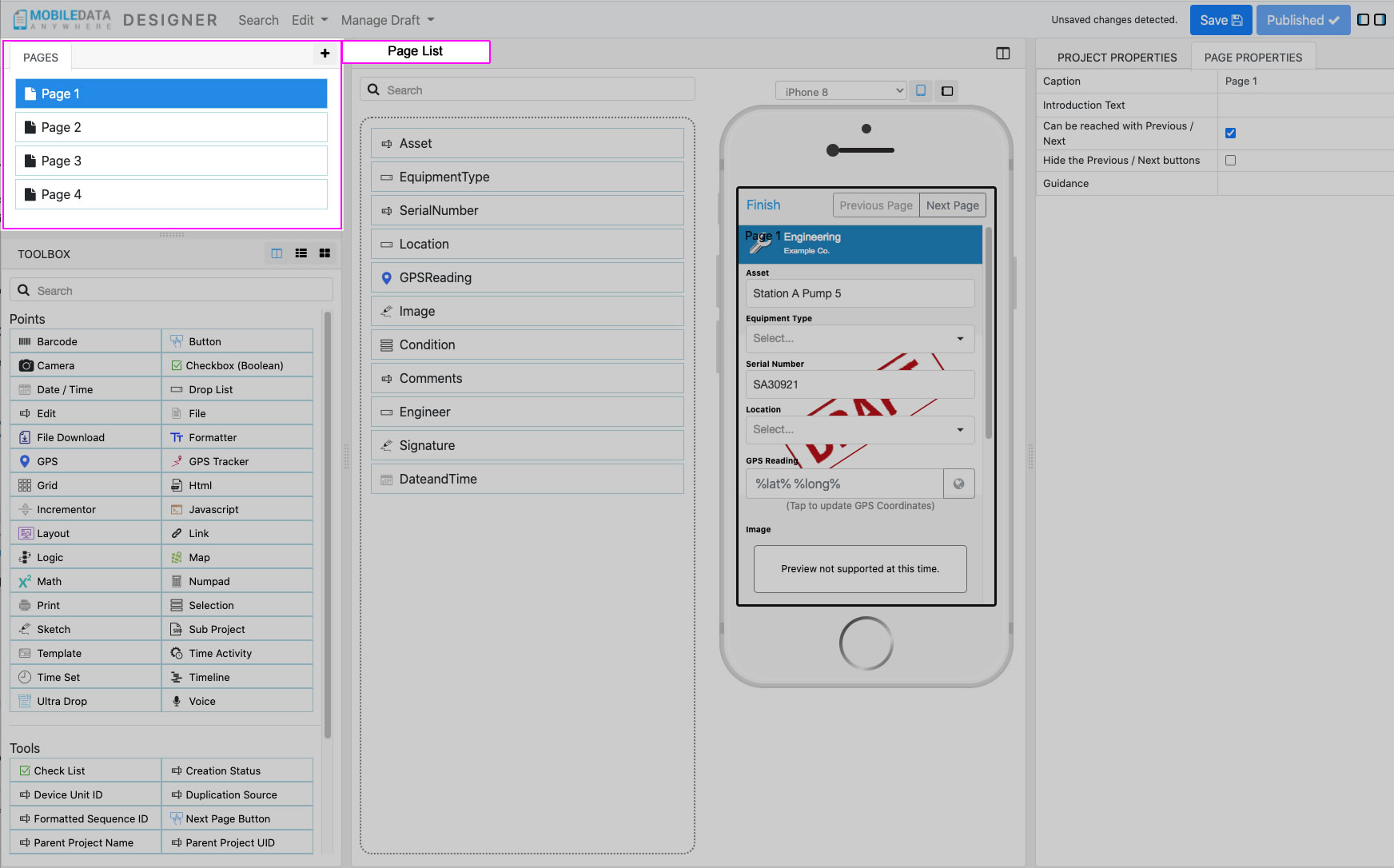Switch toolbox to grid view icon
Screen dimensions: 1394x868
(x=325, y=253)
